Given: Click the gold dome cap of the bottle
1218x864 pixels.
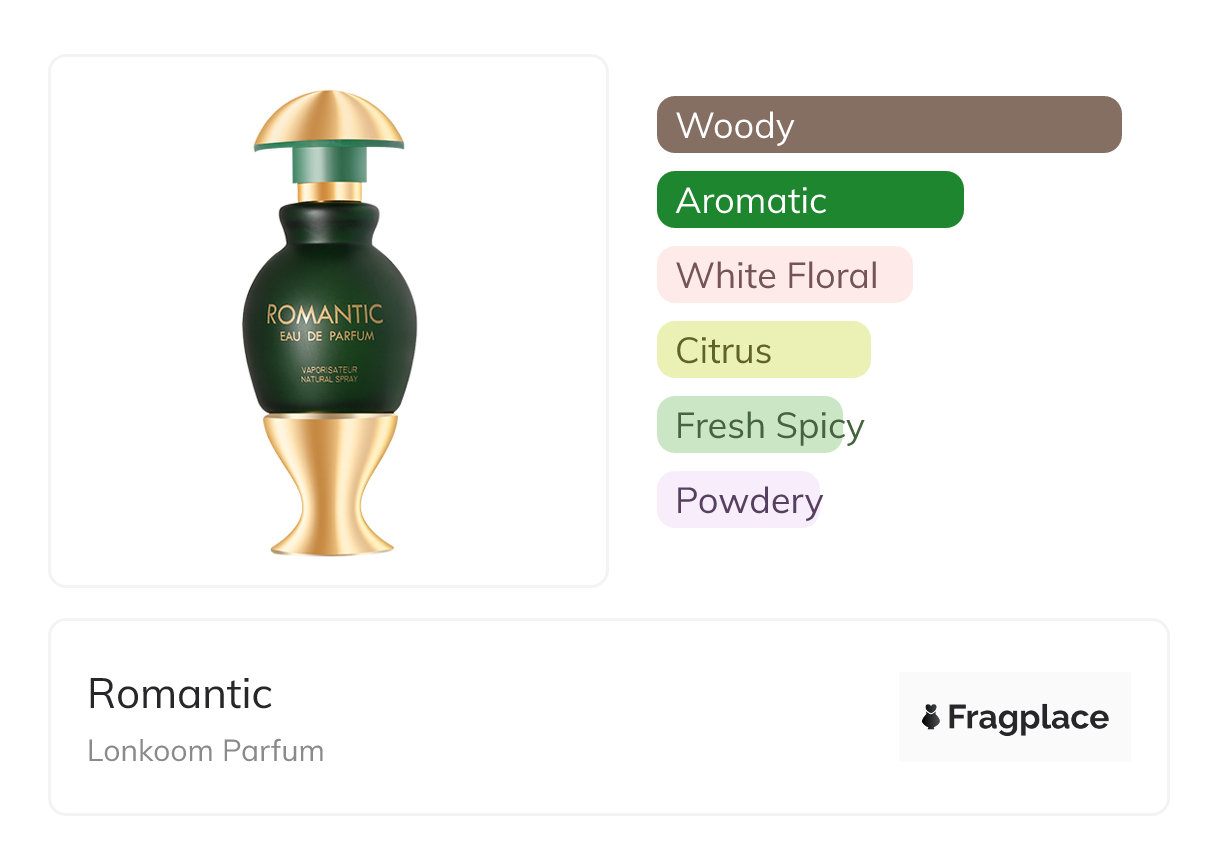Looking at the screenshot, I should [x=329, y=118].
